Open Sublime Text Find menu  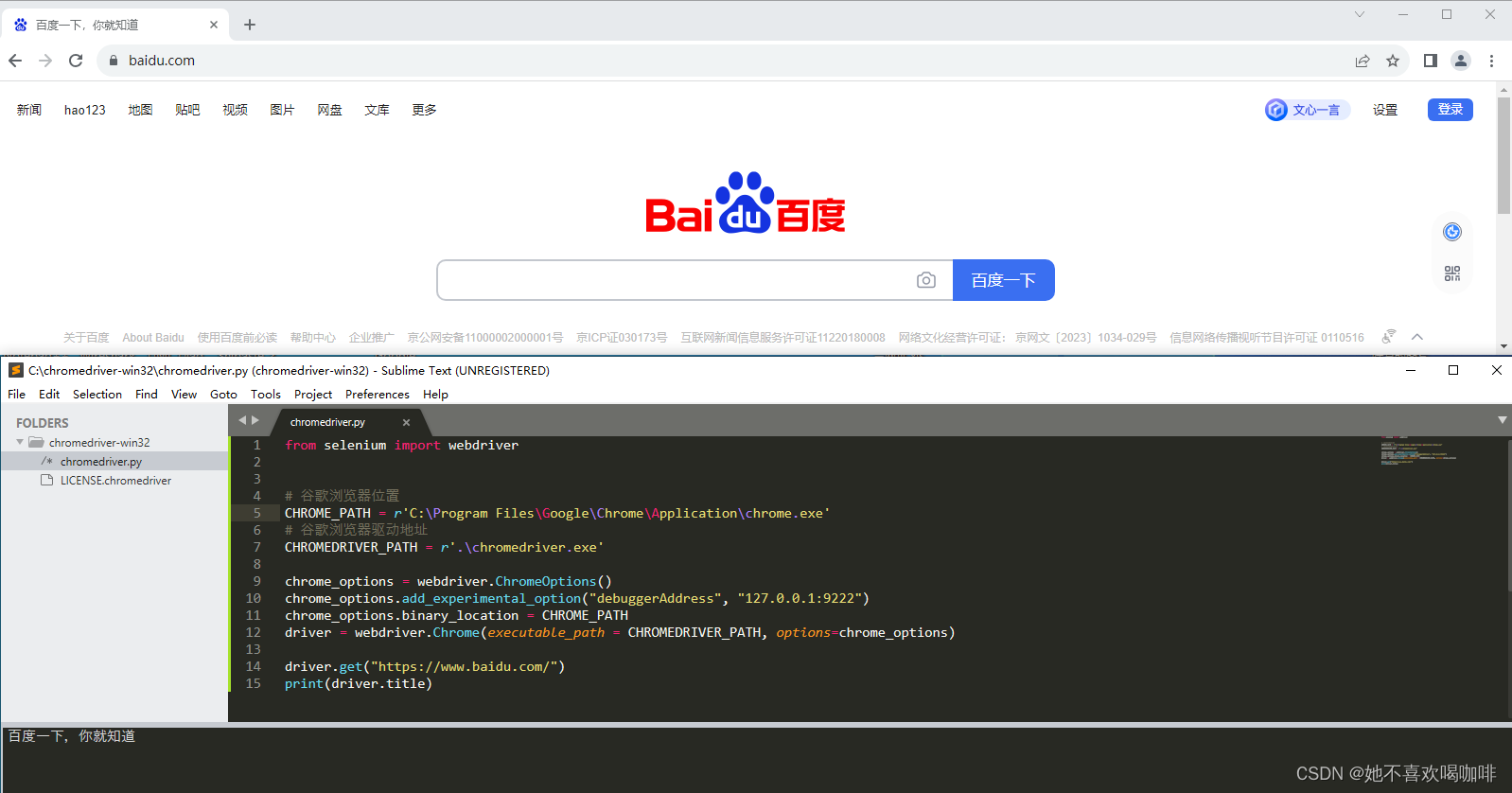pyautogui.click(x=147, y=395)
